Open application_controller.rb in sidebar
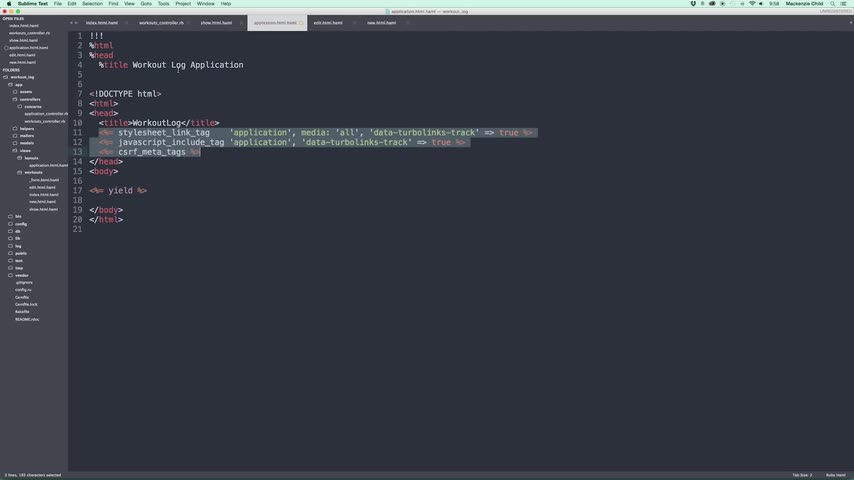854x480 pixels. tap(46, 114)
